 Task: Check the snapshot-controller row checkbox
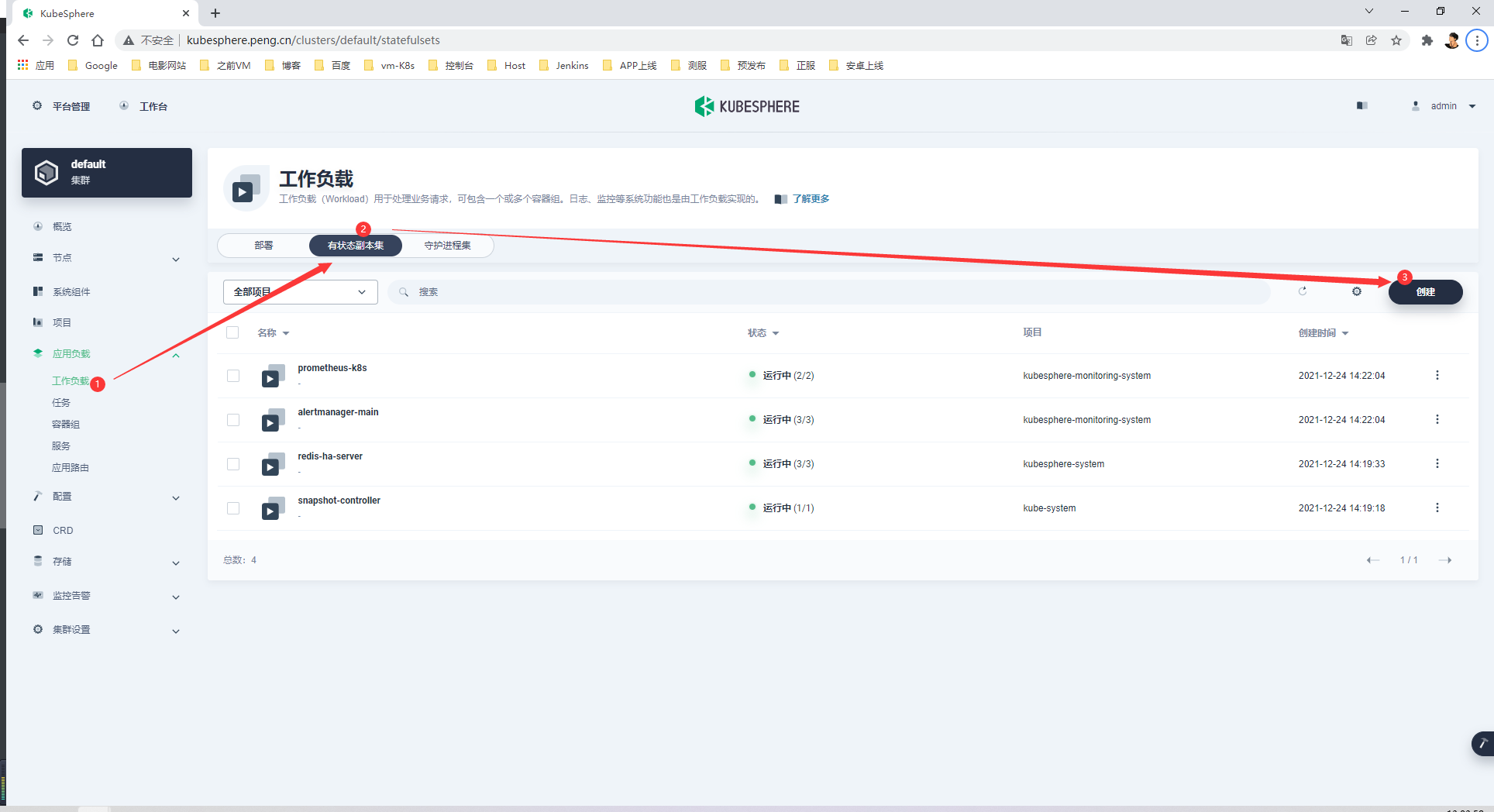pyautogui.click(x=233, y=508)
